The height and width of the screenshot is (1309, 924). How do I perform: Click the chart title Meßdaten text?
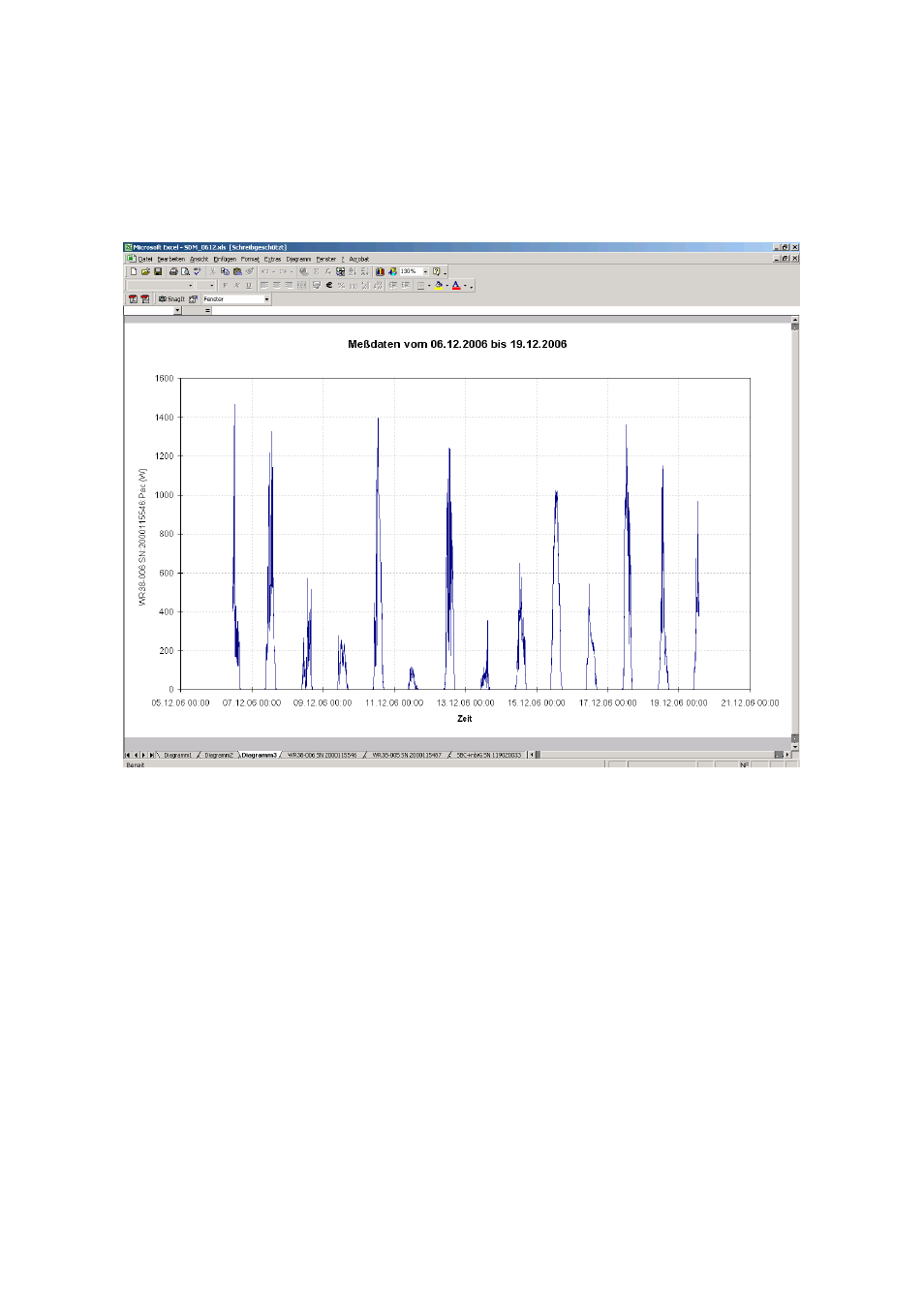pos(457,344)
